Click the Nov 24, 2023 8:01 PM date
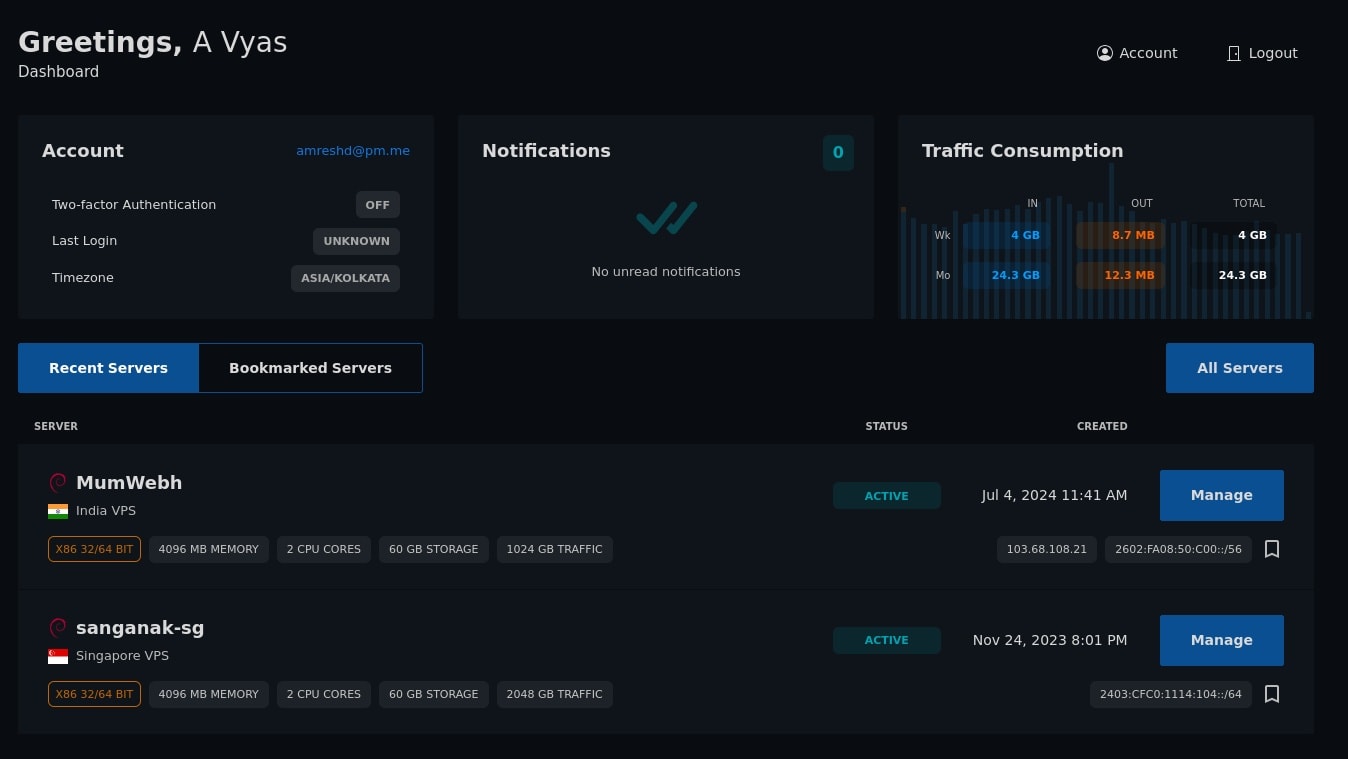Image resolution: width=1348 pixels, height=759 pixels. (1050, 640)
